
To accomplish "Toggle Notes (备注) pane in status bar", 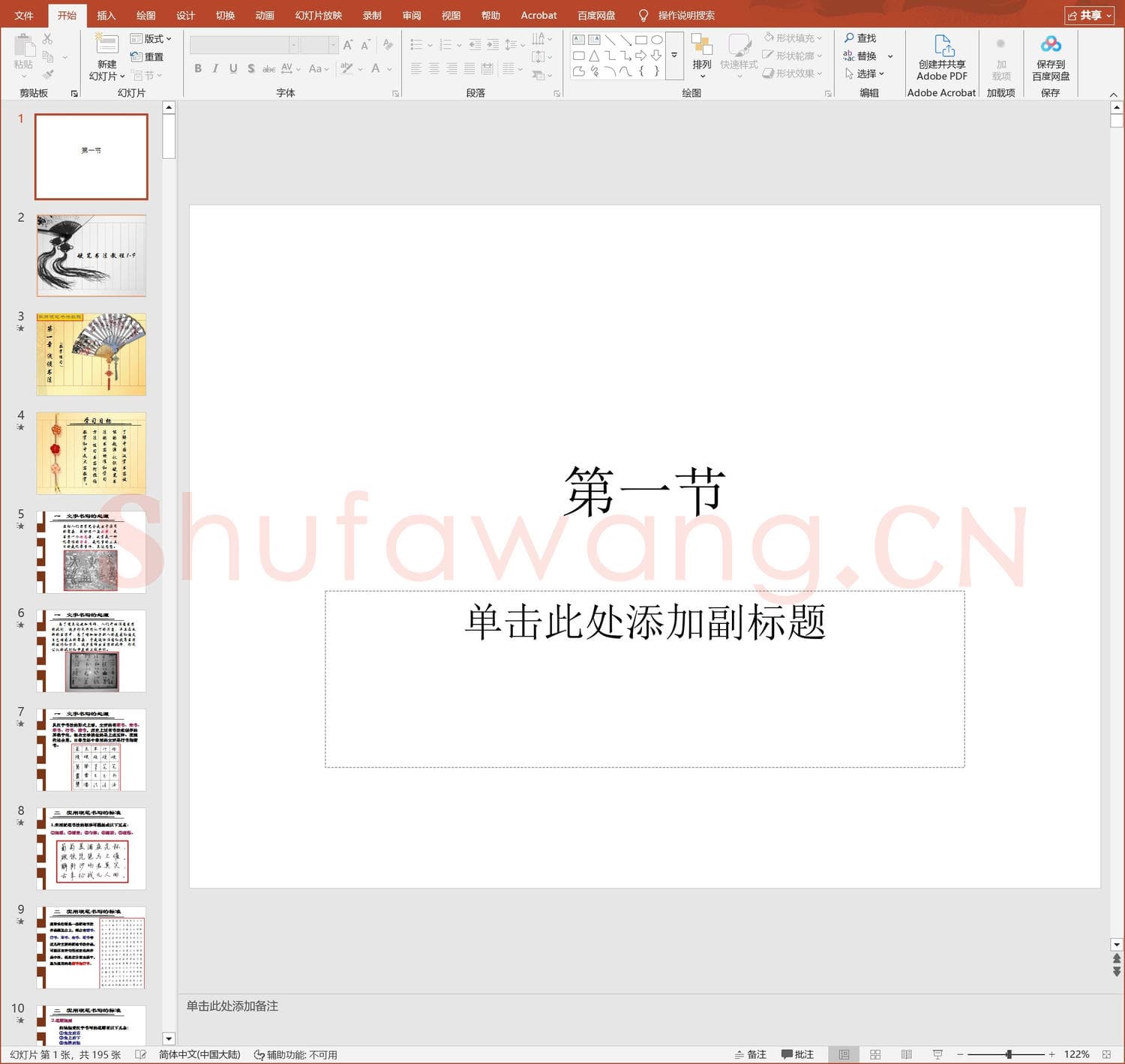I will [x=751, y=1054].
